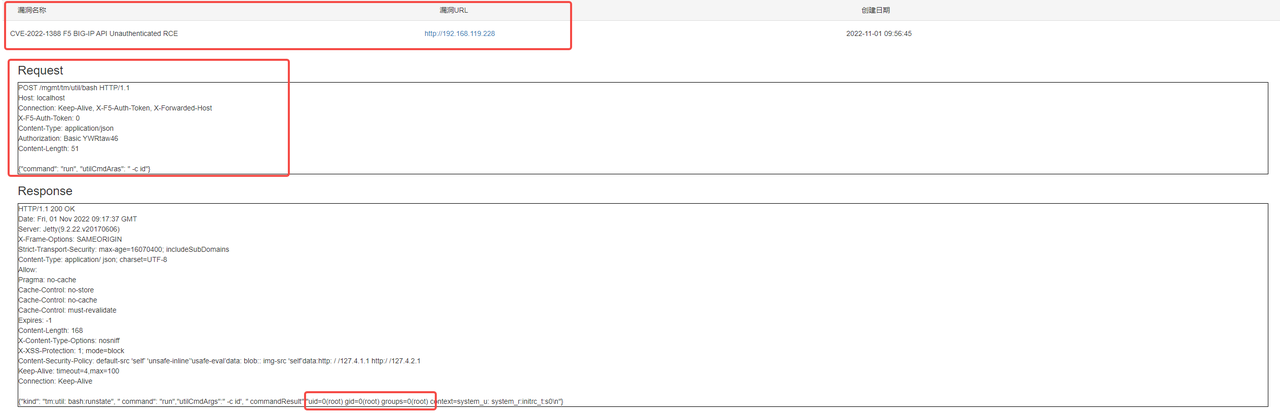Click the 创建日期 column header
Screen dimensions: 1280x415
point(875,10)
